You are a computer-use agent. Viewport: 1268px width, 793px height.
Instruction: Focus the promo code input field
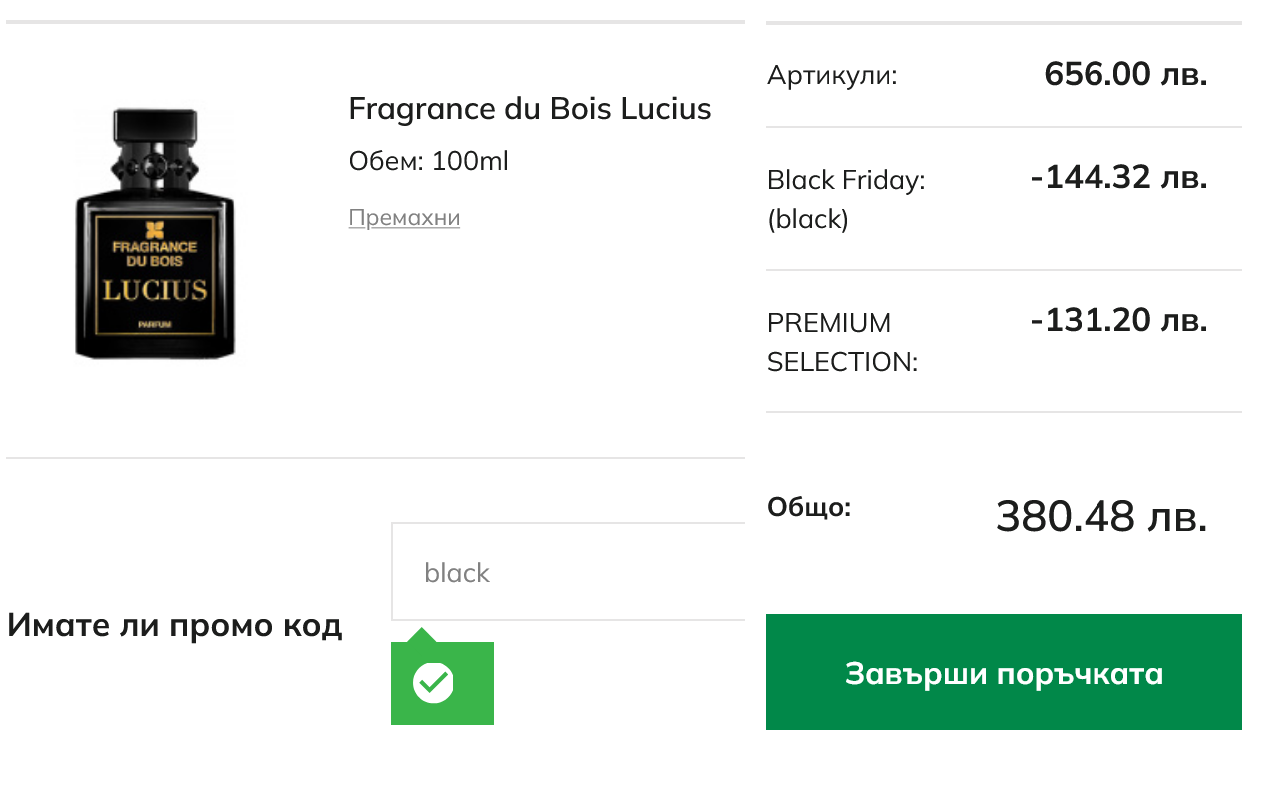pyautogui.click(x=568, y=572)
